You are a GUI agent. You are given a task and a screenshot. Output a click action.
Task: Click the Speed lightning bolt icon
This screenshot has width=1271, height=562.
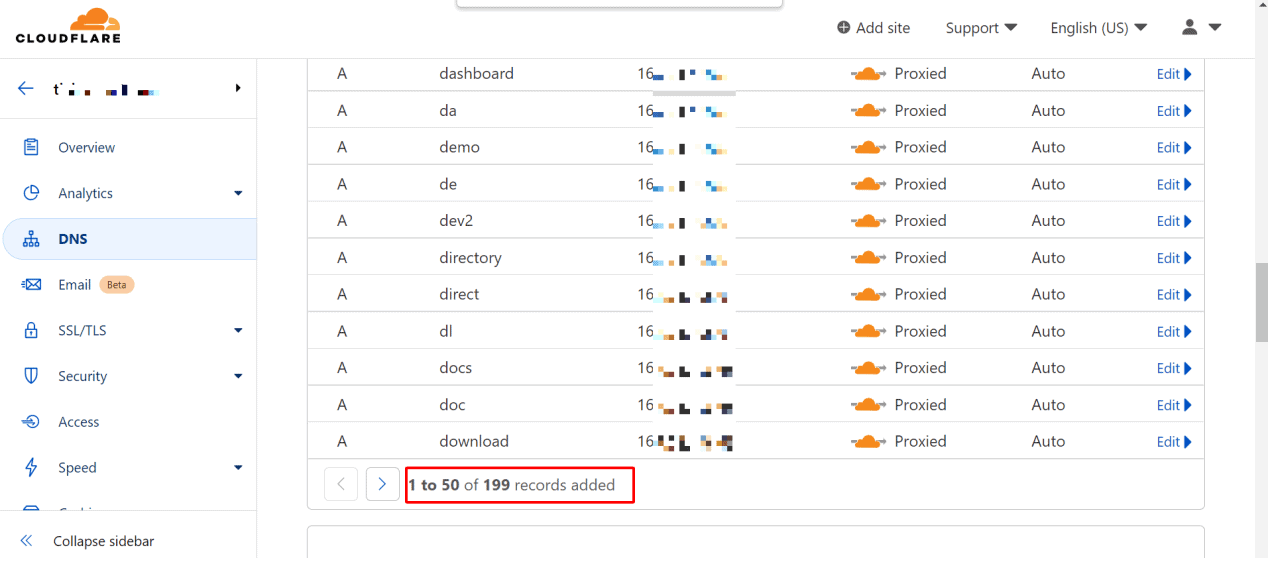tap(31, 468)
